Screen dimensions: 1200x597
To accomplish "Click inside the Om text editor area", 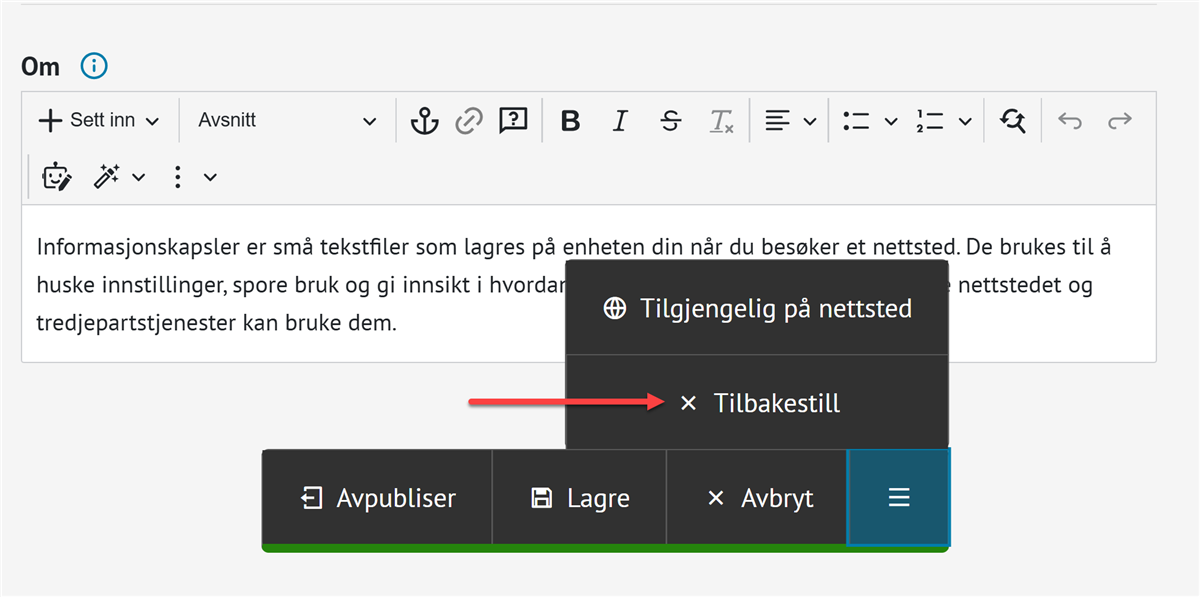I will [300, 326].
